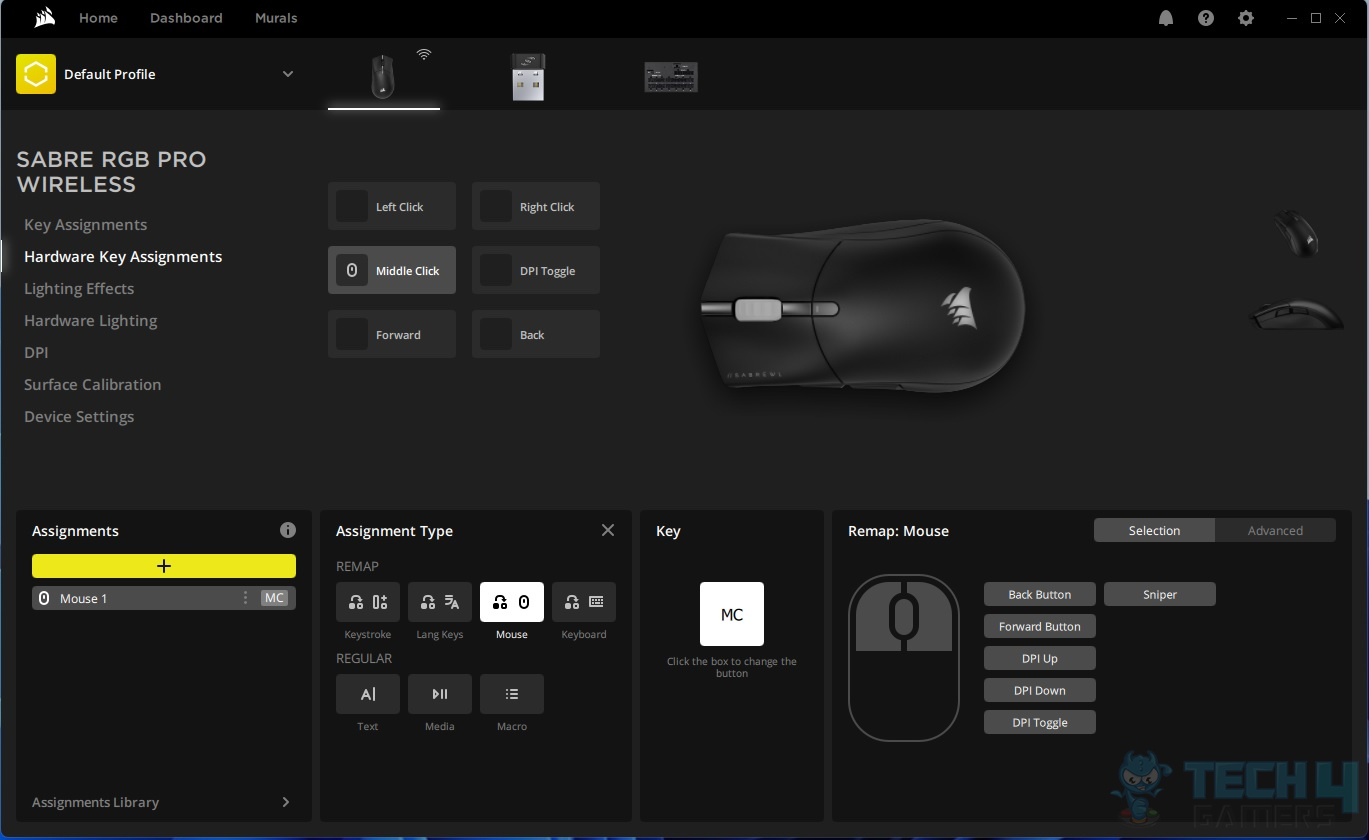
Task: Switch to angled front mouse view
Action: 1296,232
